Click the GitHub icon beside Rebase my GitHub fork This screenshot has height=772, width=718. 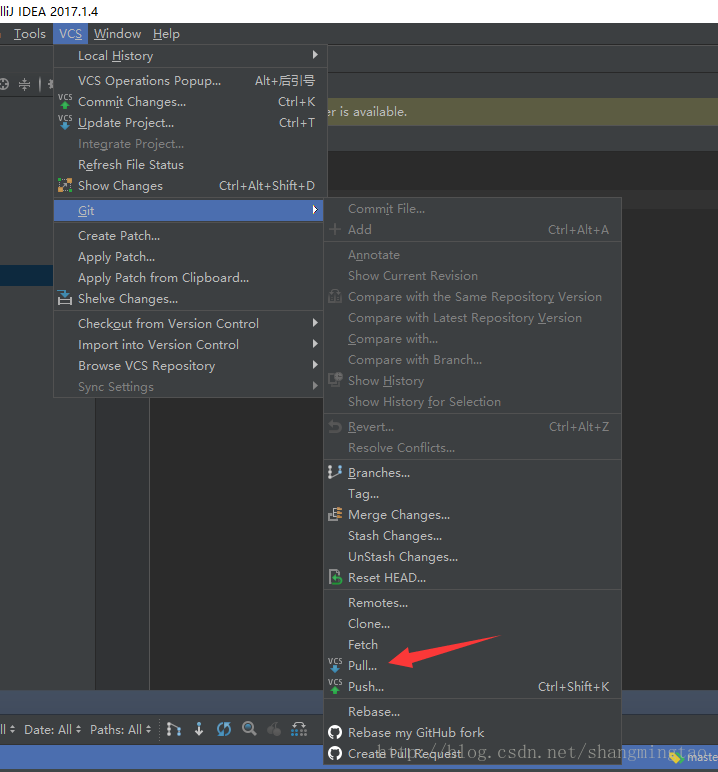[335, 732]
